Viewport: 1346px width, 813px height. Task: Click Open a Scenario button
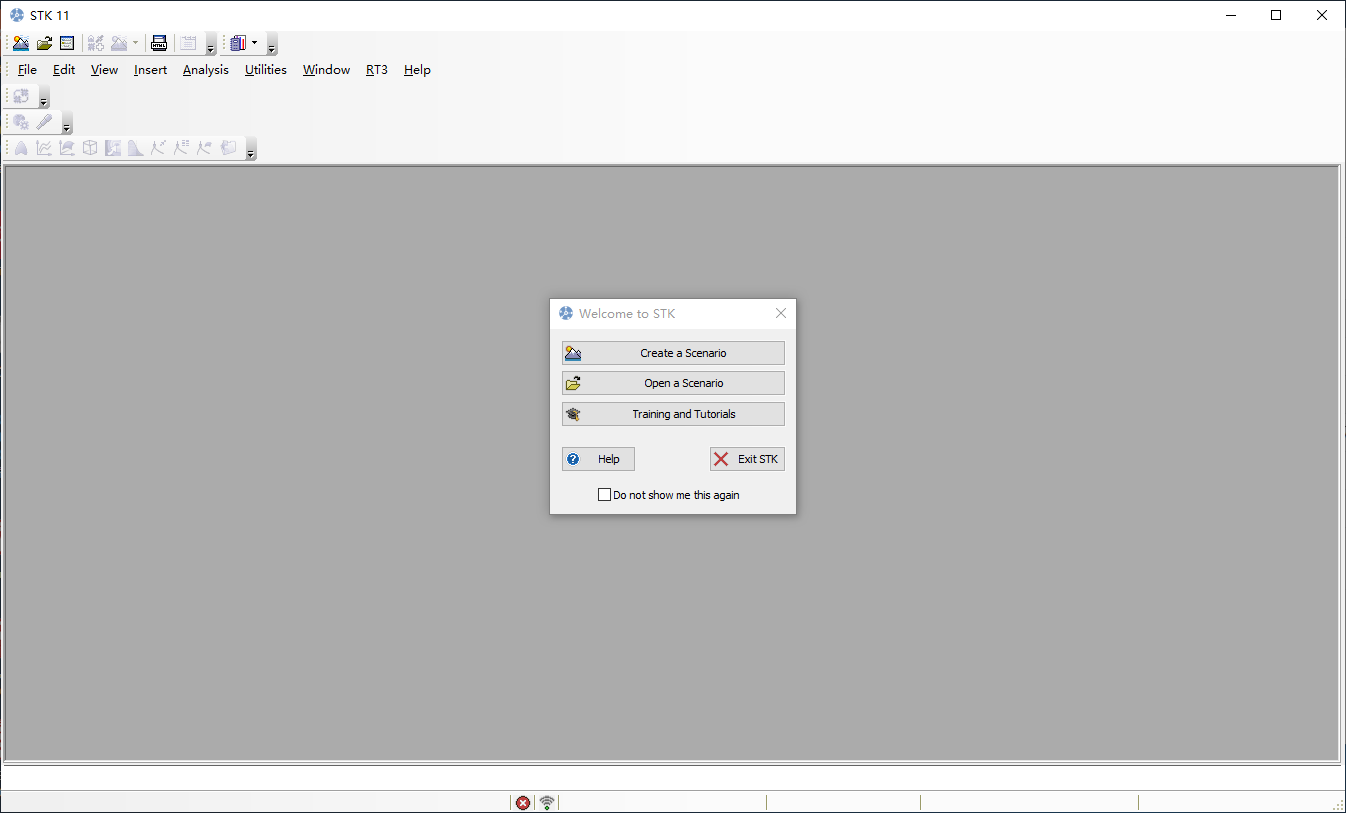673,383
